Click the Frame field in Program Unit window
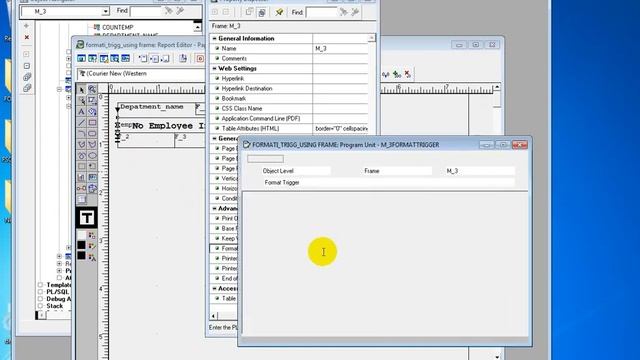The image size is (640, 360). (x=397, y=171)
